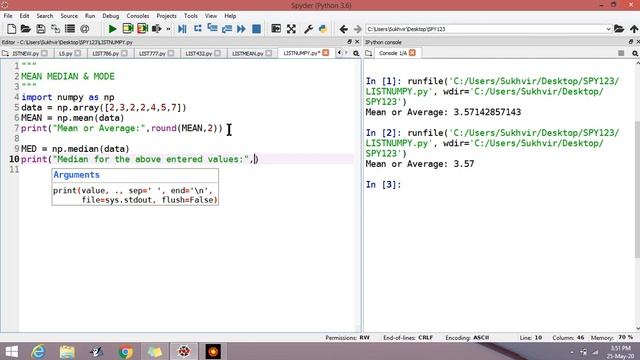Open the outline list toolbar icon
Viewport: 640px width, 360px height.
point(70,29)
